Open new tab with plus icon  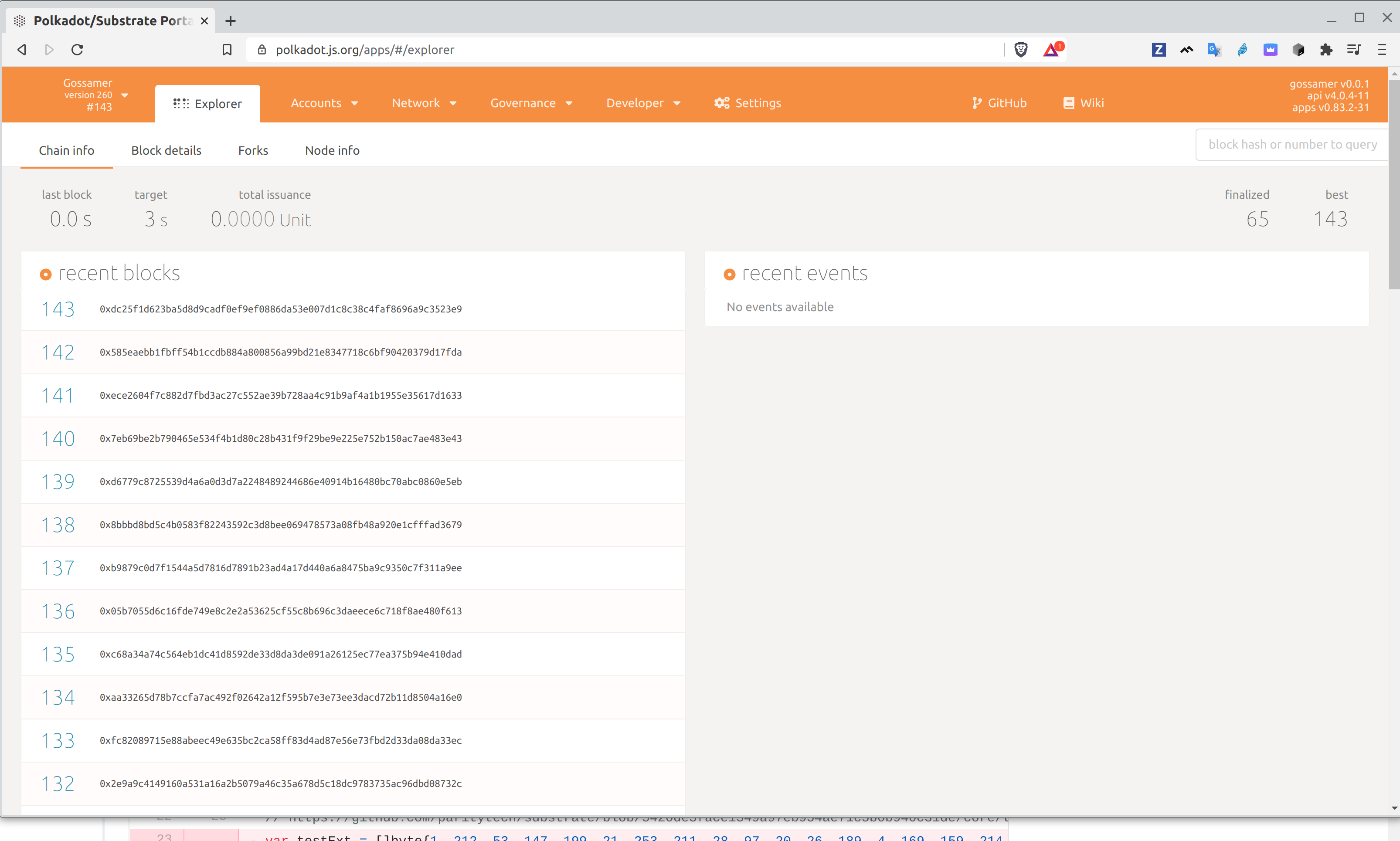230,21
